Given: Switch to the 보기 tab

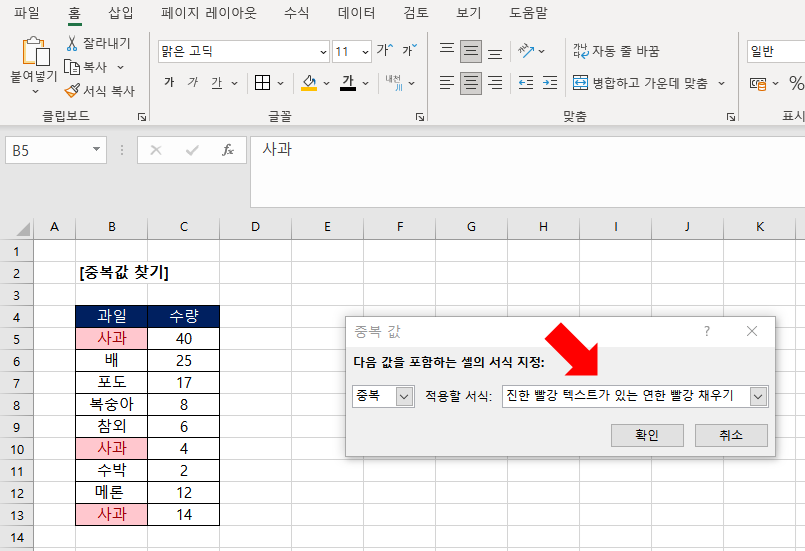Looking at the screenshot, I should pyautogui.click(x=469, y=12).
